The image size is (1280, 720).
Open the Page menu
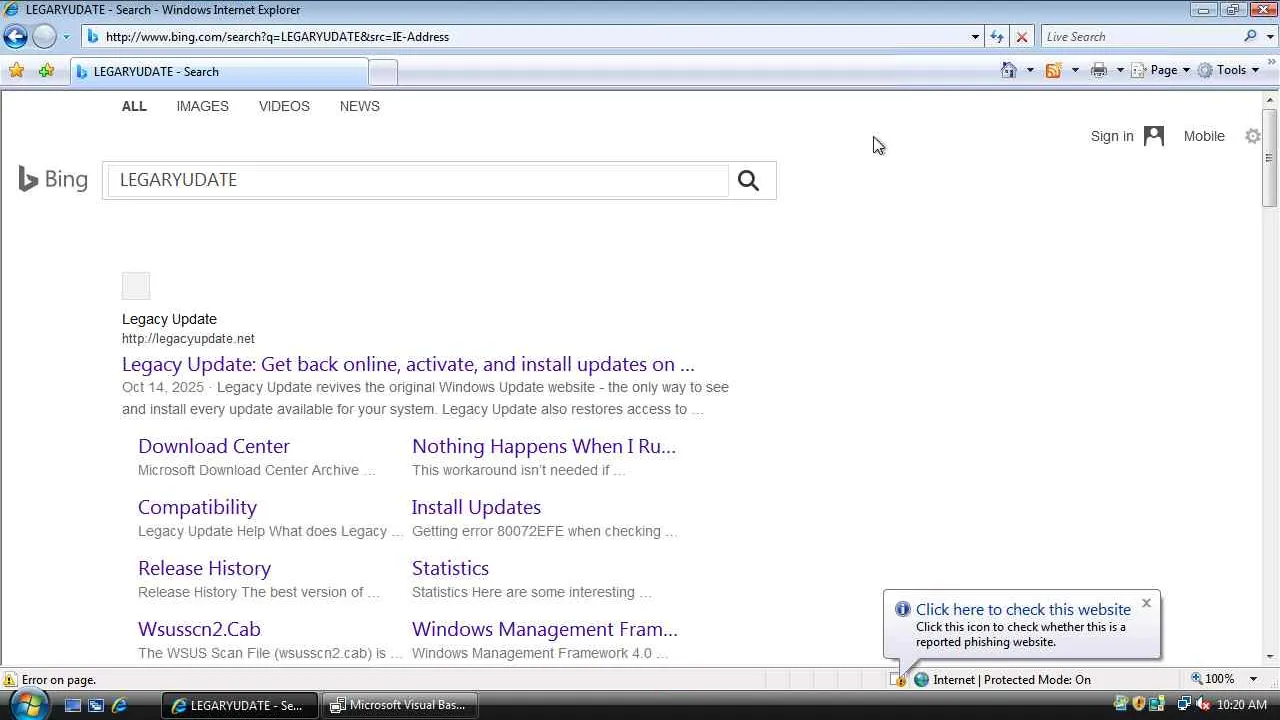pos(1162,70)
